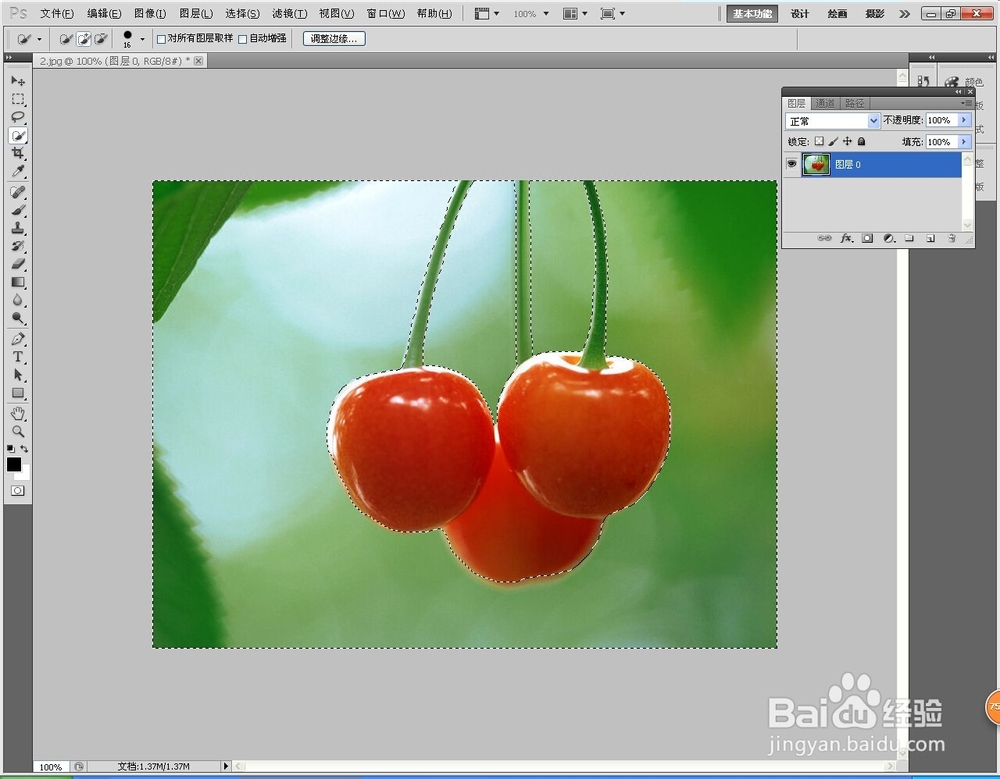This screenshot has height=779, width=1000.
Task: Open the 编辑(E) menu
Action: click(x=104, y=13)
